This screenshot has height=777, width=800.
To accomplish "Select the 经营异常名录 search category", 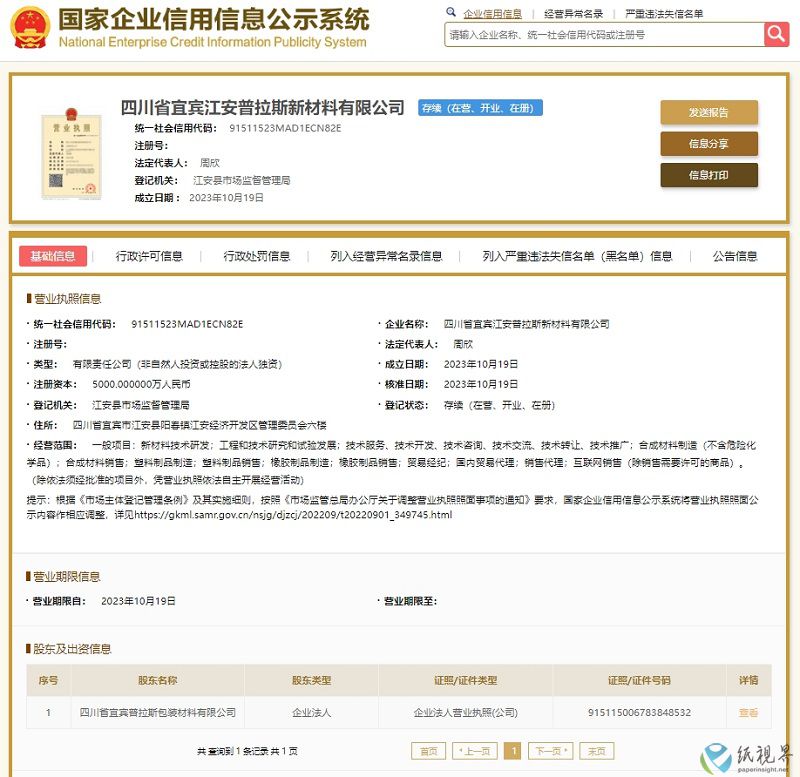I will (x=573, y=14).
